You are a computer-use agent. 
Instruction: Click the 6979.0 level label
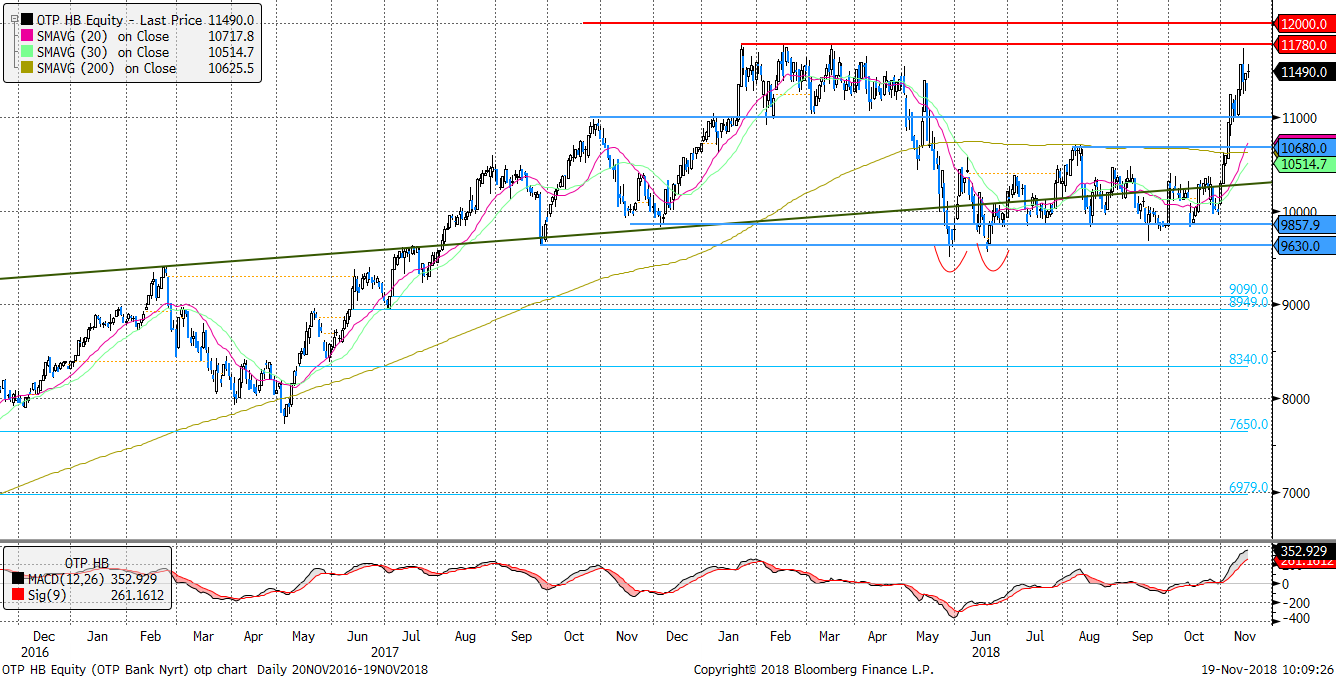1248,487
